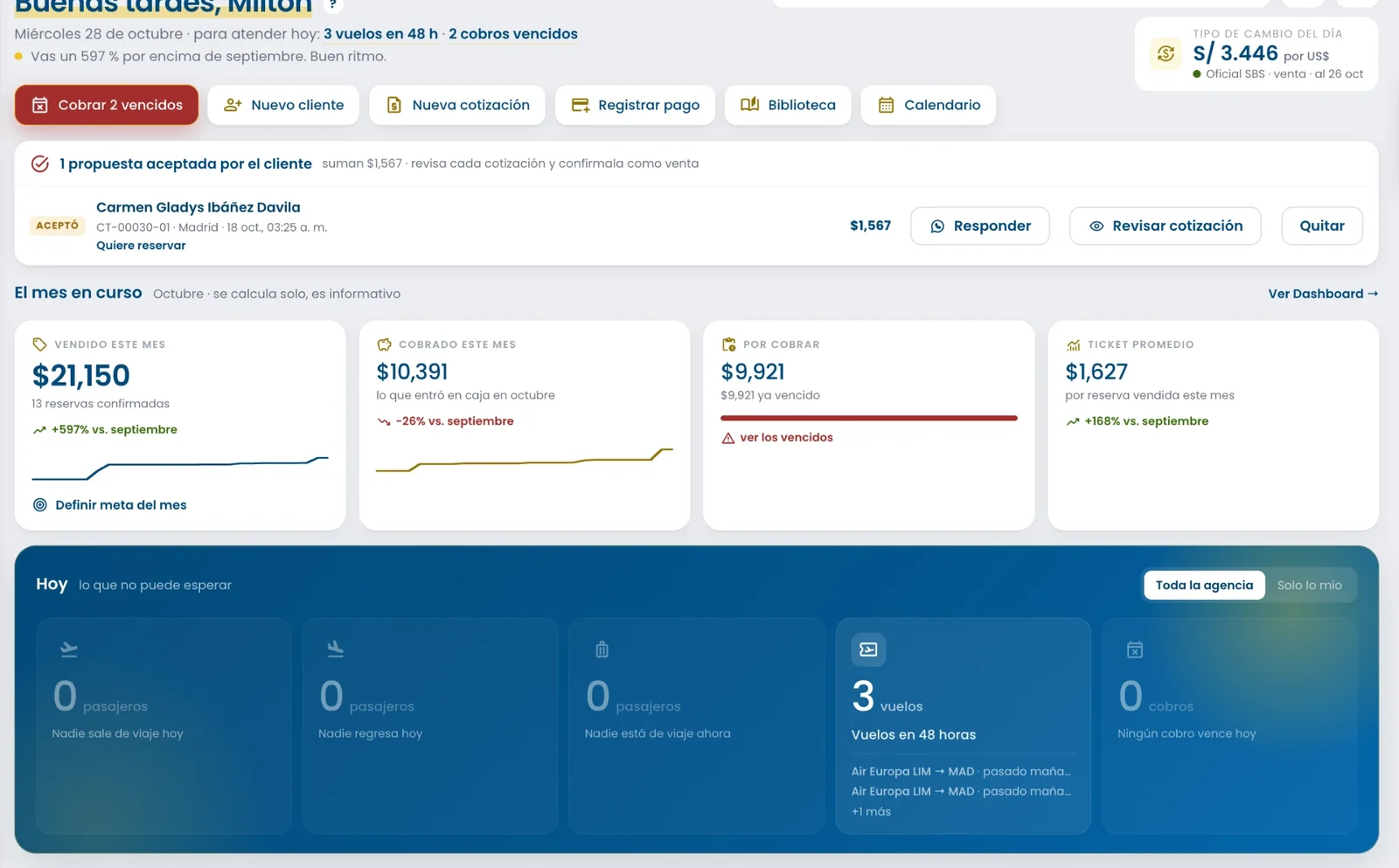Expand +1 más flights
This screenshot has width=1399, height=868.
(871, 811)
